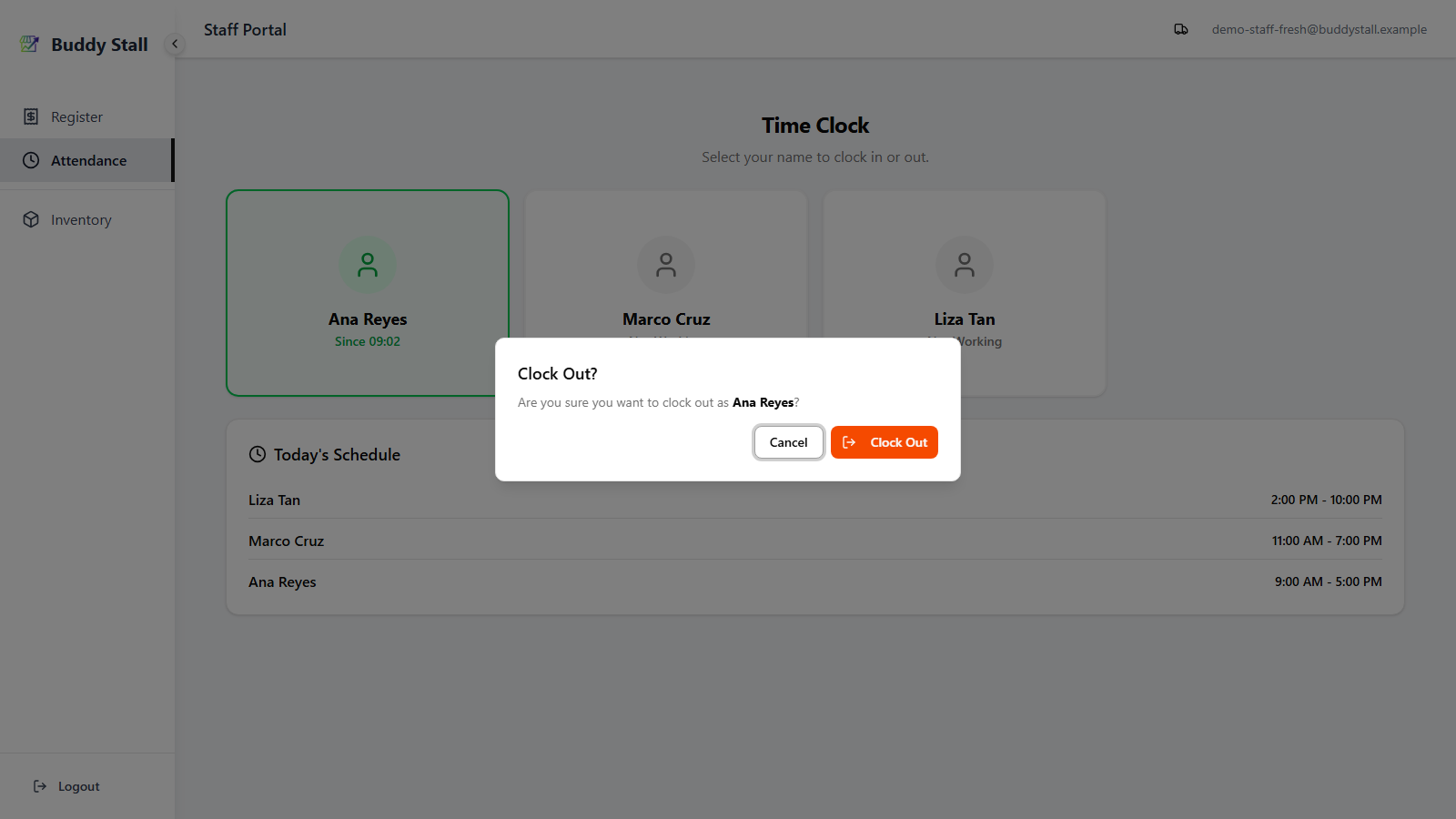
Task: Click Ana Reyes's green avatar icon
Action: coord(368,265)
